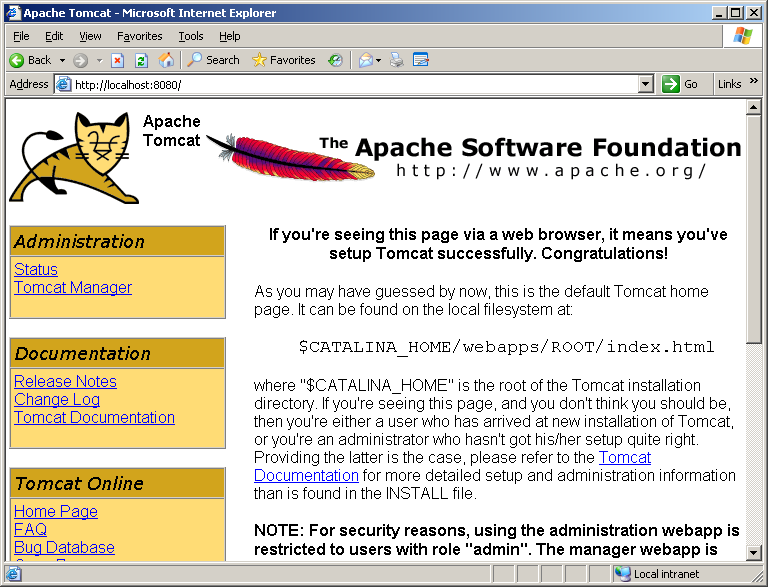Open the Bug Database link

click(x=64, y=547)
